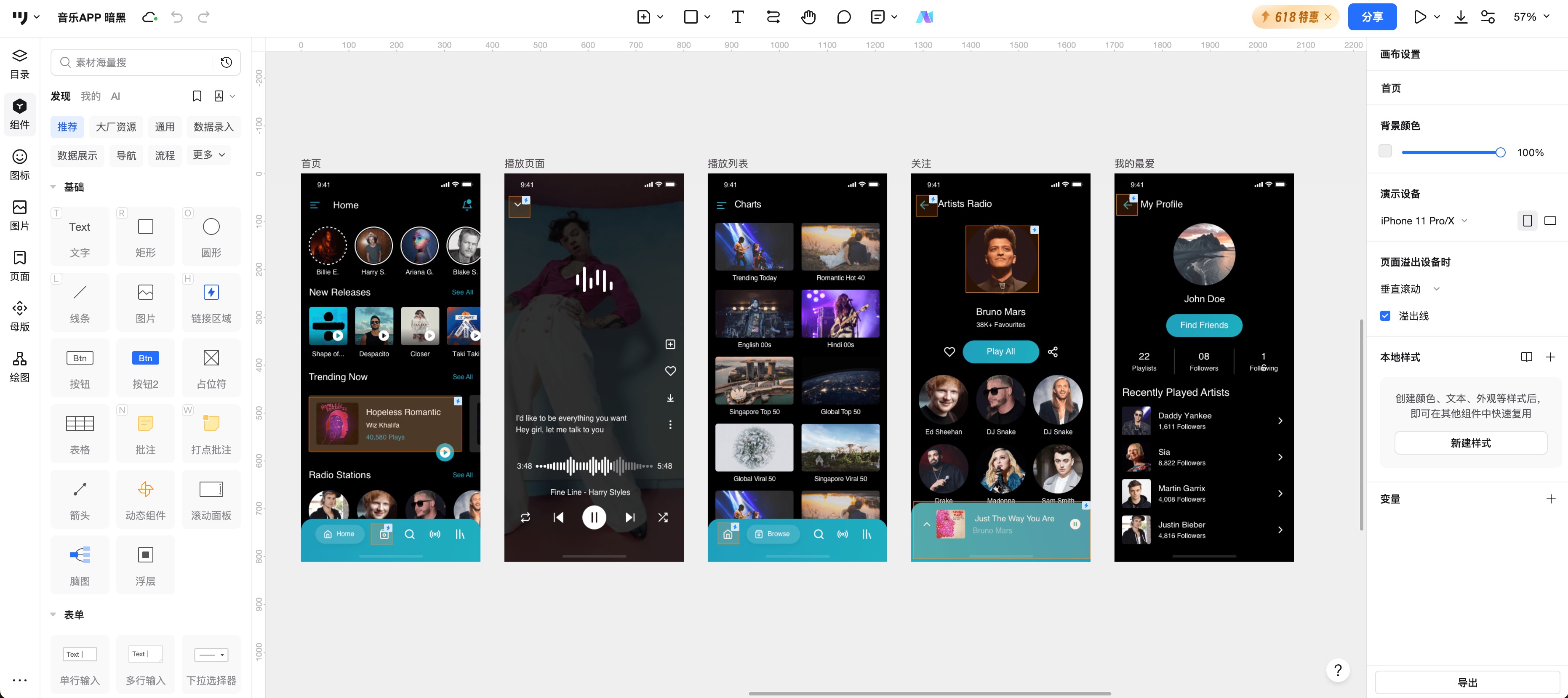Select the connector line tool
The height and width of the screenshot is (698, 1568).
(x=773, y=17)
